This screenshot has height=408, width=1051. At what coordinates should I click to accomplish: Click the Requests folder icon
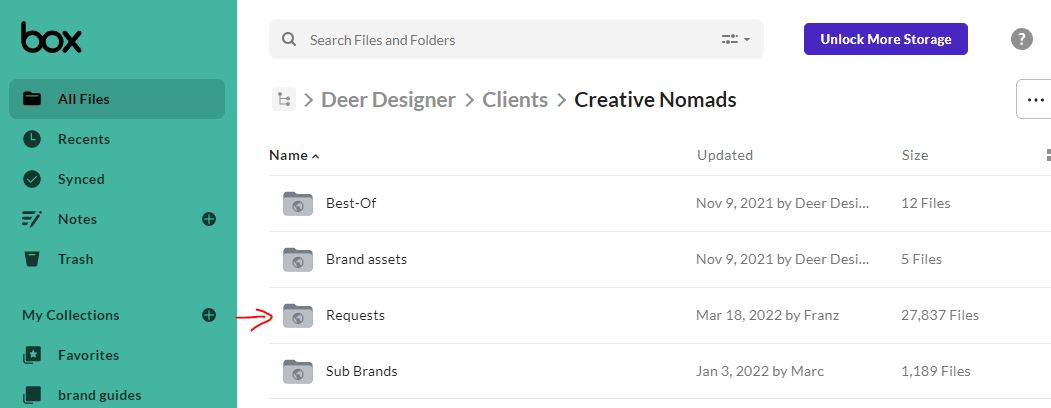(297, 315)
